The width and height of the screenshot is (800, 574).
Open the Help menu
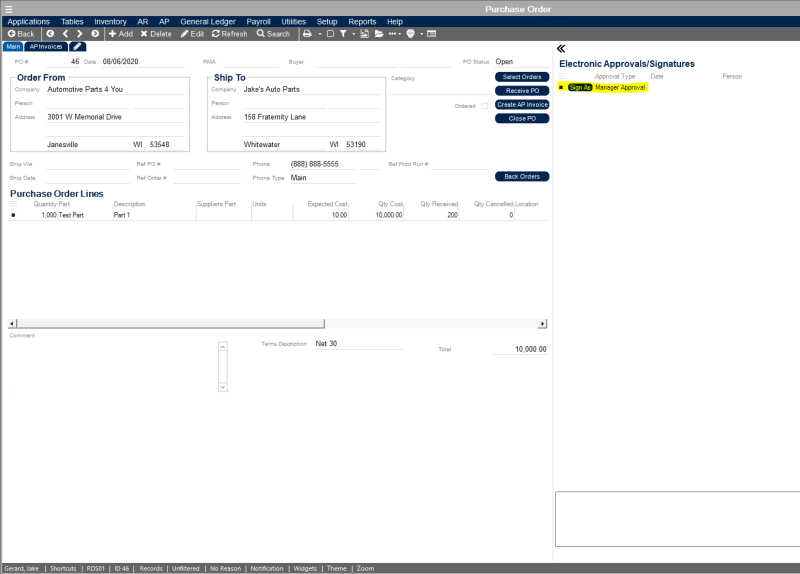click(x=395, y=21)
